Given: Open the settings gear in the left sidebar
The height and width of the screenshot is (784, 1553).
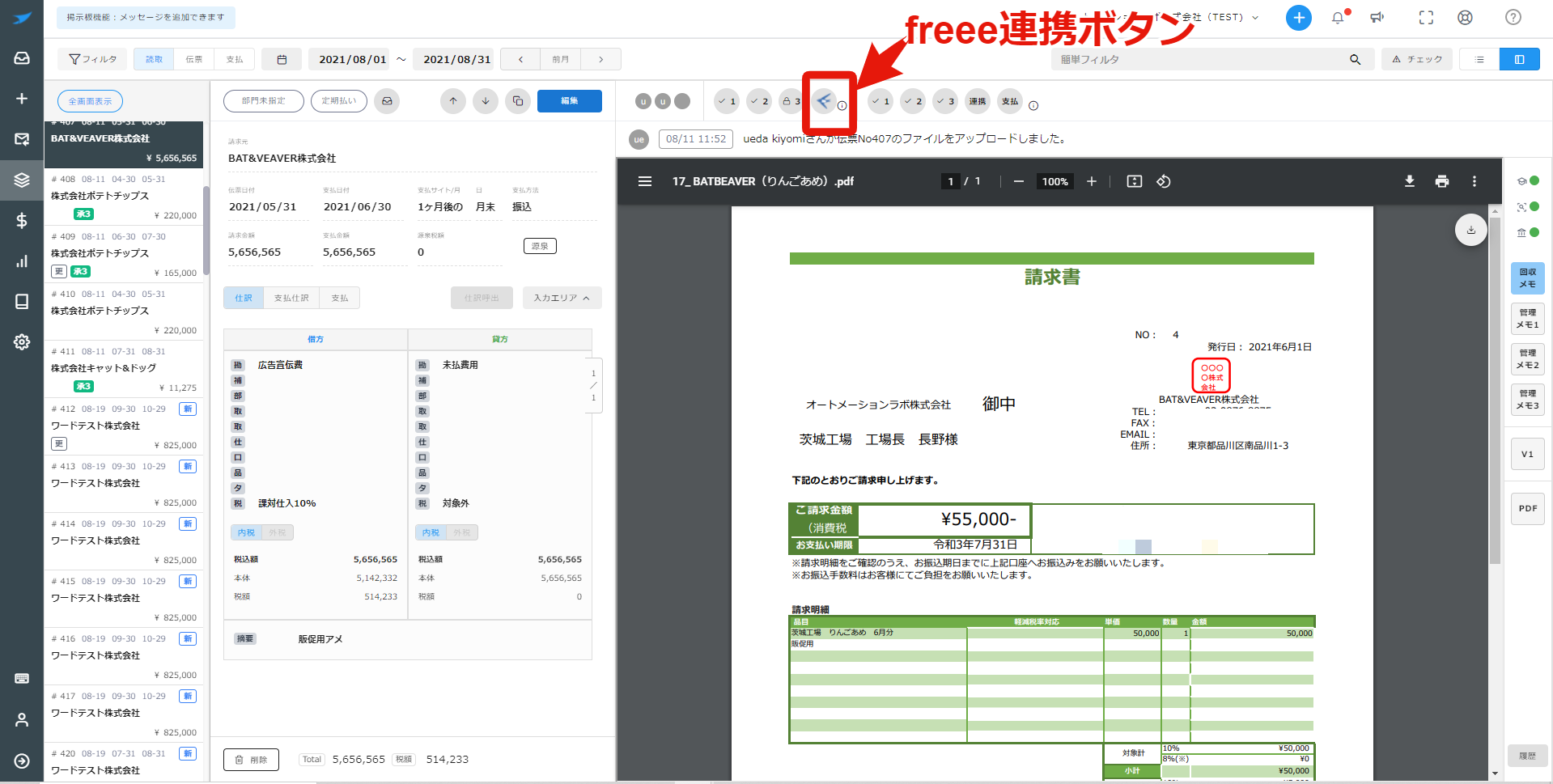Looking at the screenshot, I should click(22, 341).
